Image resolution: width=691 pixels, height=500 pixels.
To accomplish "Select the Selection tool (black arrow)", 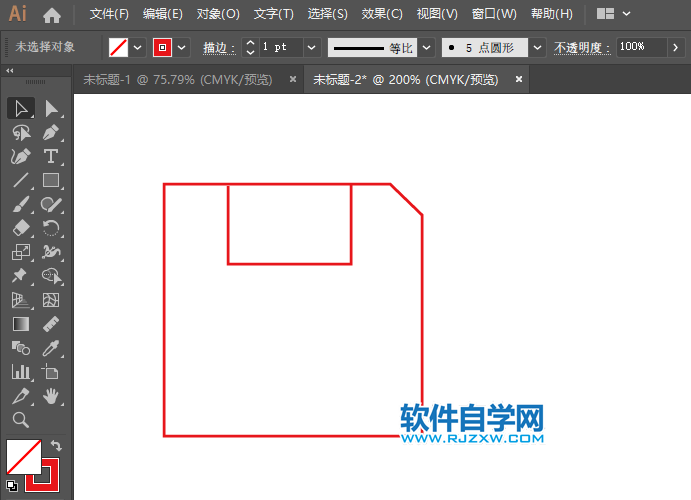I will point(21,109).
